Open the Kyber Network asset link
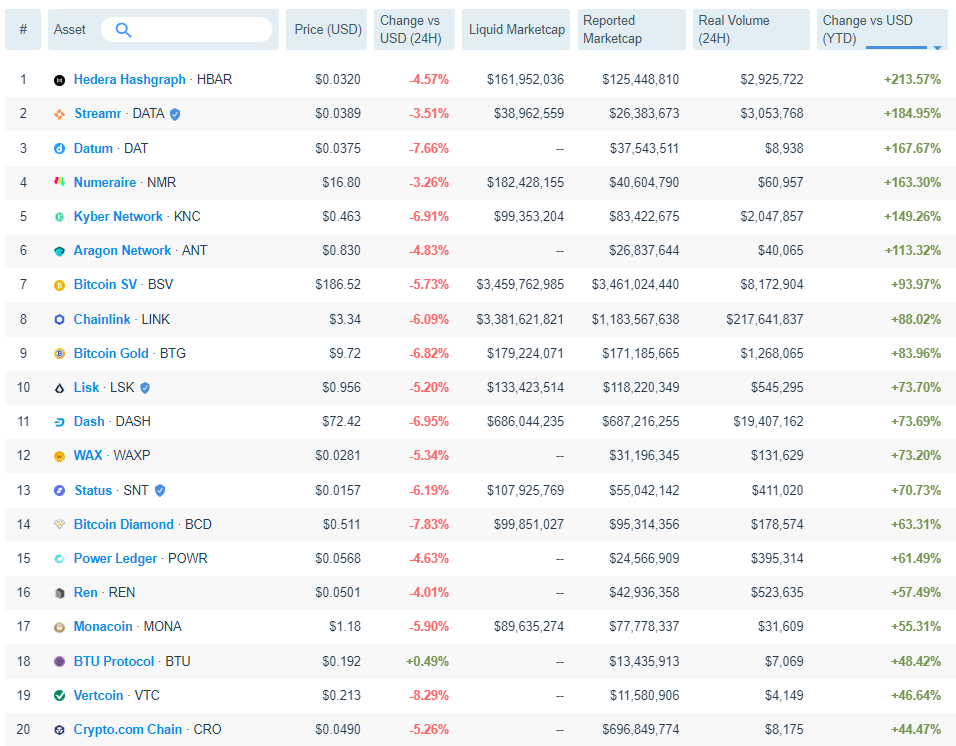 118,216
